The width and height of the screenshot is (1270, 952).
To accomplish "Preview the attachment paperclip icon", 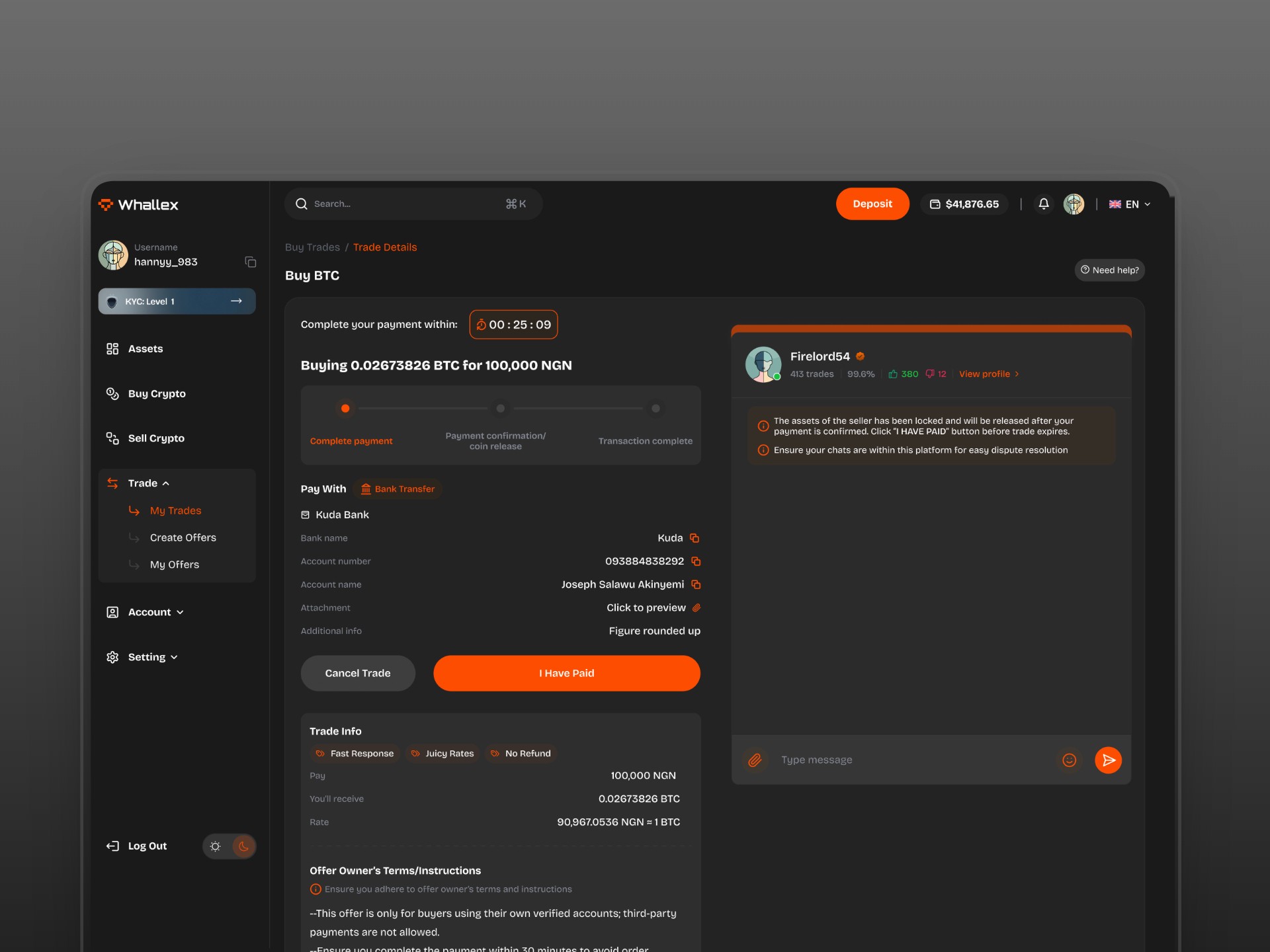I will pyautogui.click(x=697, y=608).
